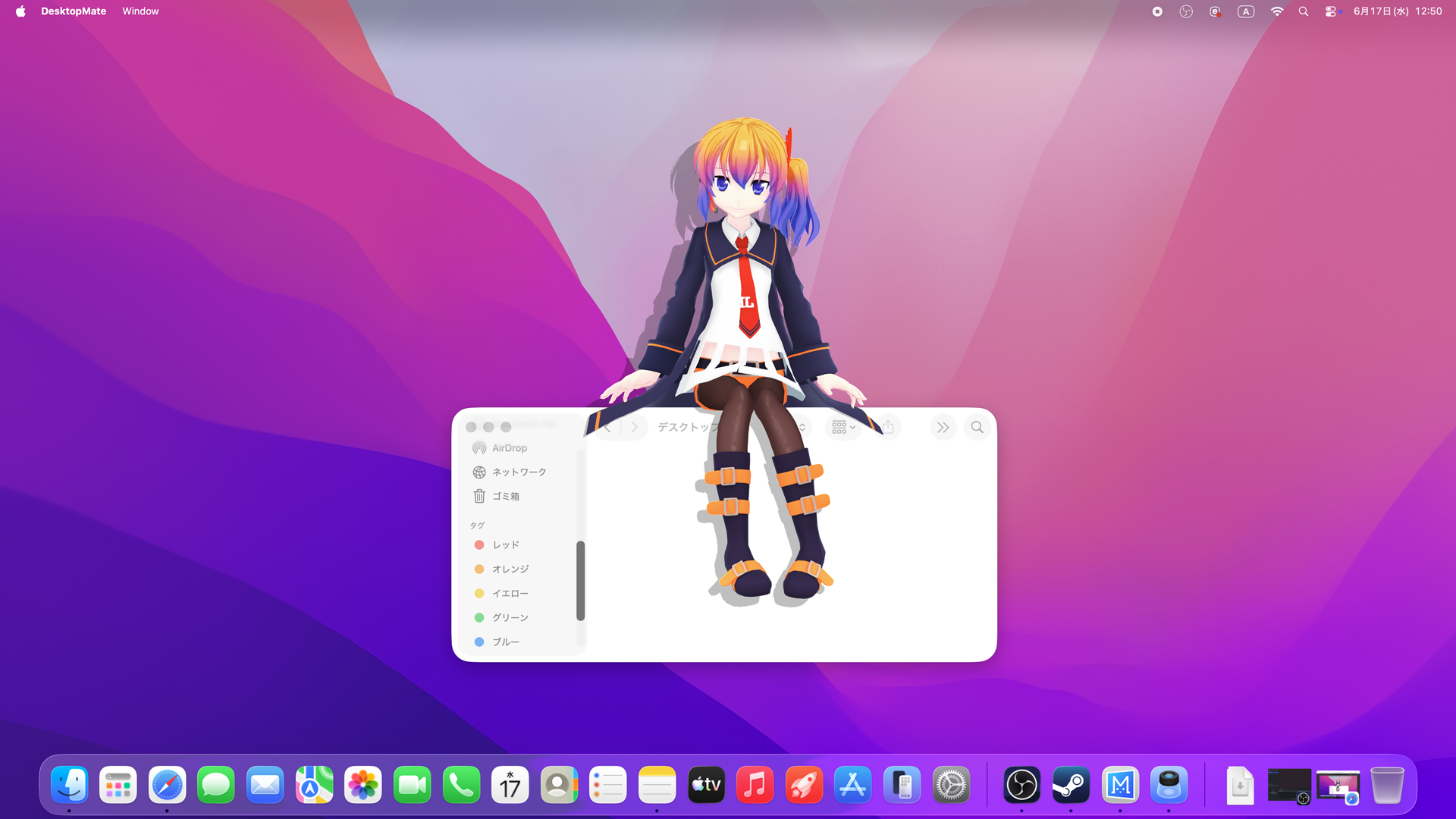Launch OBS Studio from the Dock
Viewport: 1456px width, 819px height.
tap(1021, 785)
